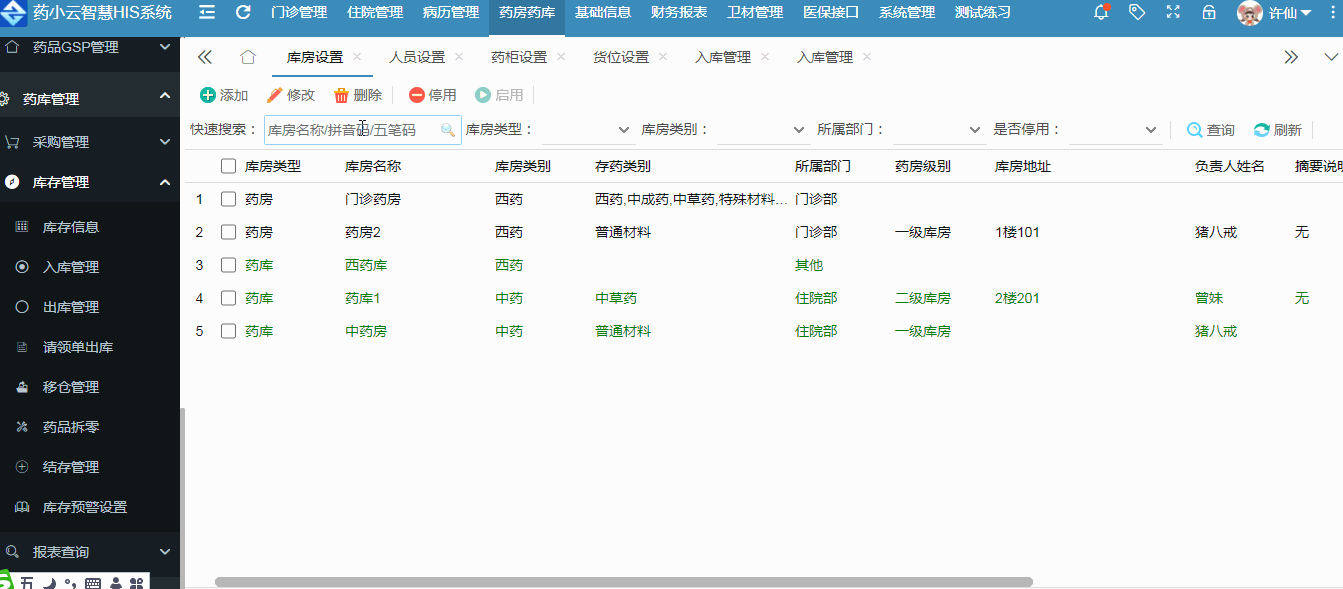Toggle the select-all header checkbox
The height and width of the screenshot is (589, 1343).
click(228, 166)
